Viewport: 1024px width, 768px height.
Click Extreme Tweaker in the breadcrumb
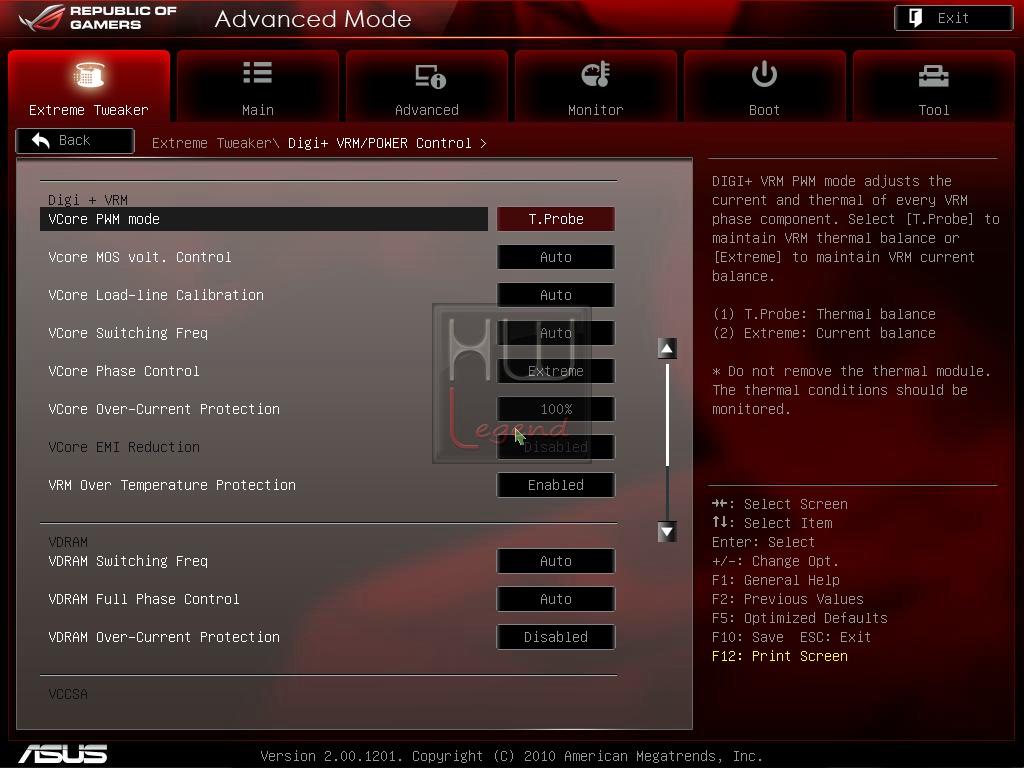215,143
